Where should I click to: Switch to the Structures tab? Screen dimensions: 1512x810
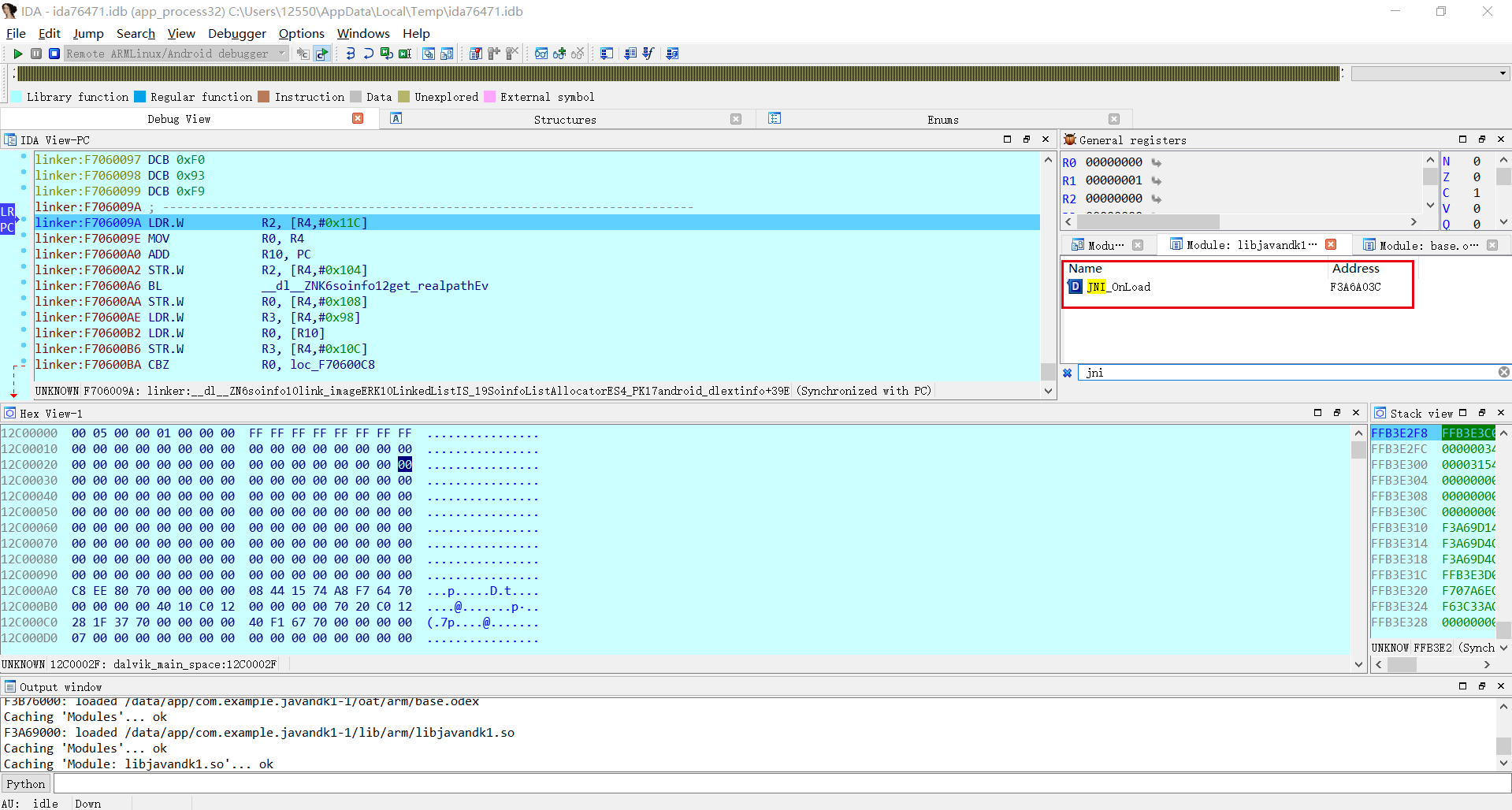(x=565, y=120)
